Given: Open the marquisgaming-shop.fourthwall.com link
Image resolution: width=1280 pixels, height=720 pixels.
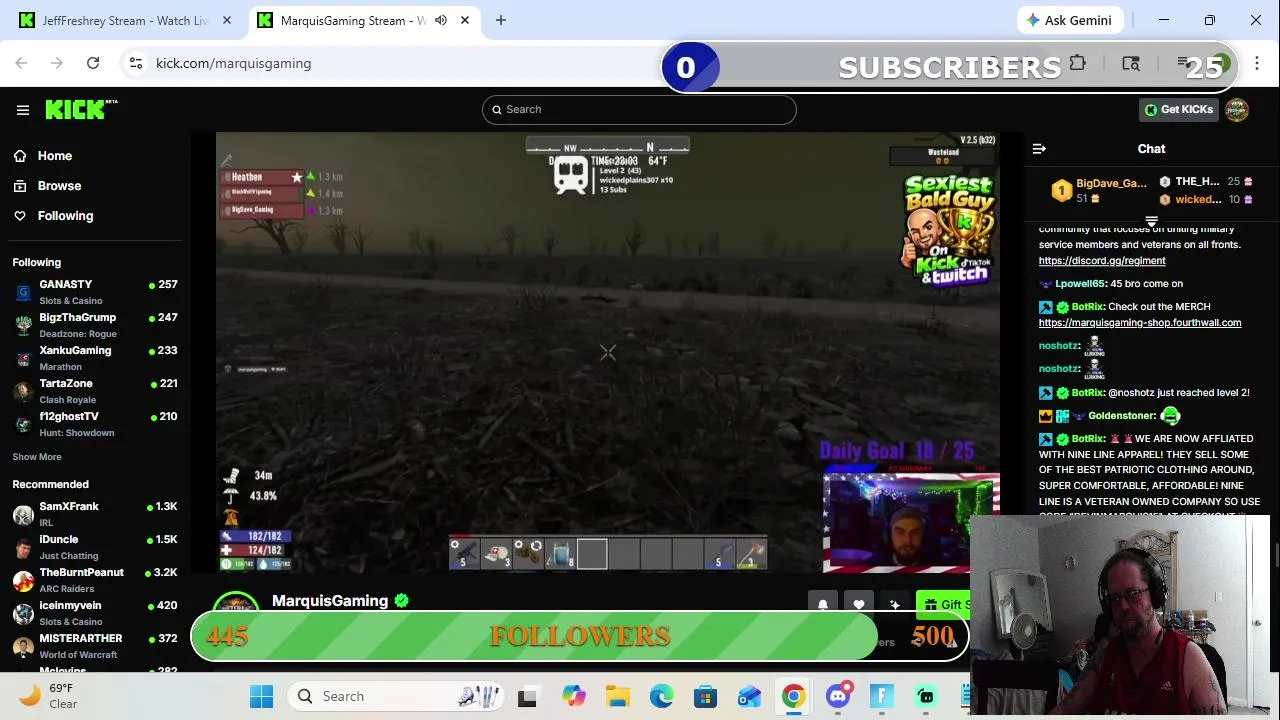Looking at the screenshot, I should pyautogui.click(x=1140, y=323).
